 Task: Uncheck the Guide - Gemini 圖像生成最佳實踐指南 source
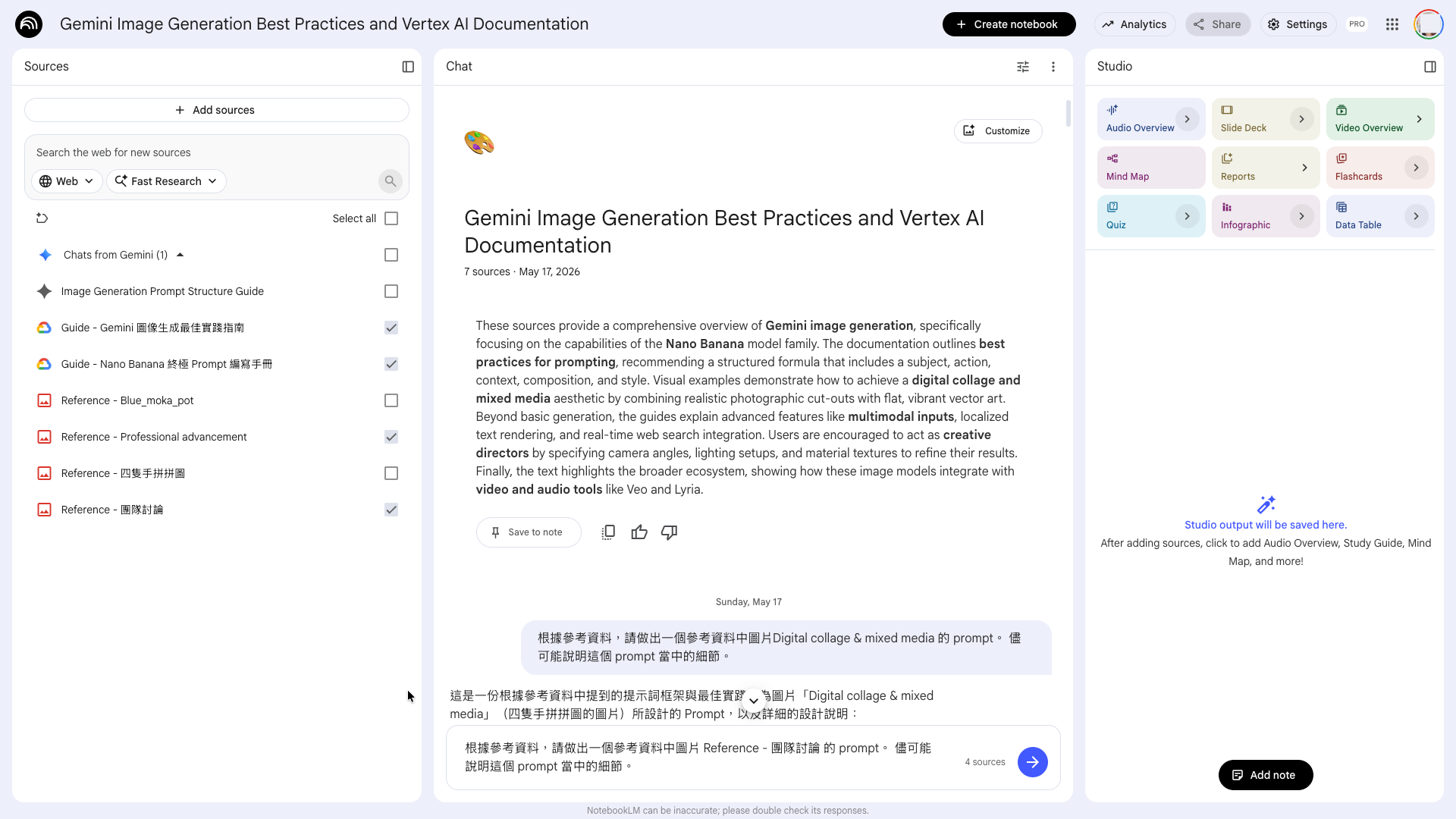(x=391, y=328)
